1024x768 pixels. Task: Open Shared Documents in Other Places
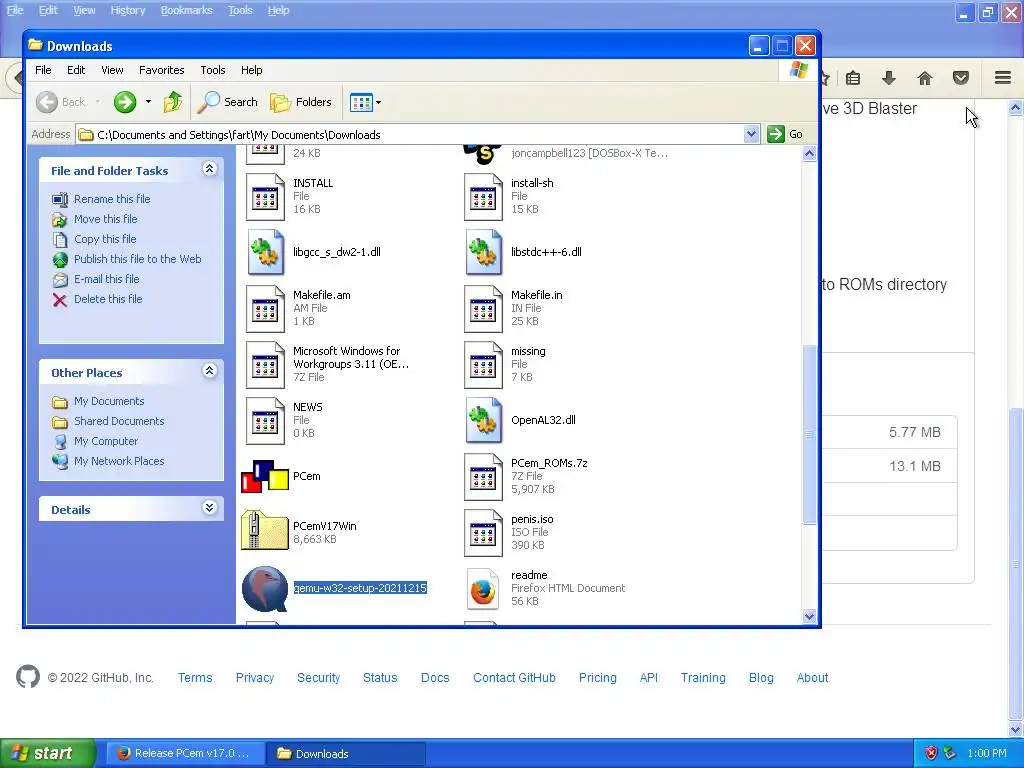(x=119, y=421)
